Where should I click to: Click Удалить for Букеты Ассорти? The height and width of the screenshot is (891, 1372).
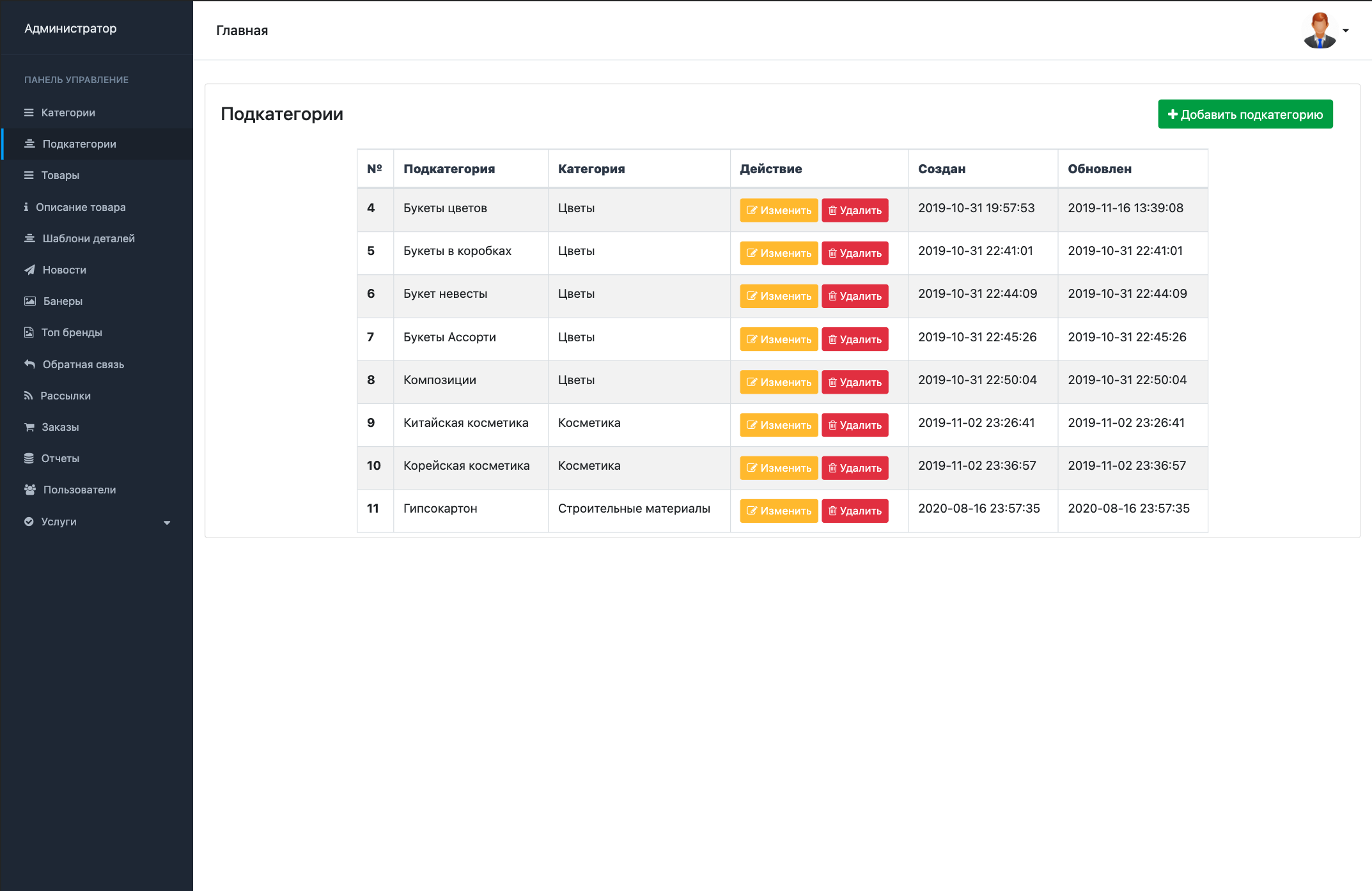point(854,339)
